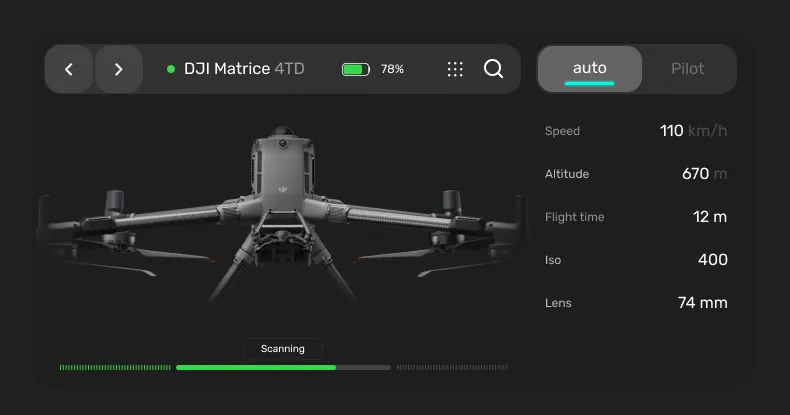790x415 pixels.
Task: Click the 12 m flight time value
Action: (710, 217)
